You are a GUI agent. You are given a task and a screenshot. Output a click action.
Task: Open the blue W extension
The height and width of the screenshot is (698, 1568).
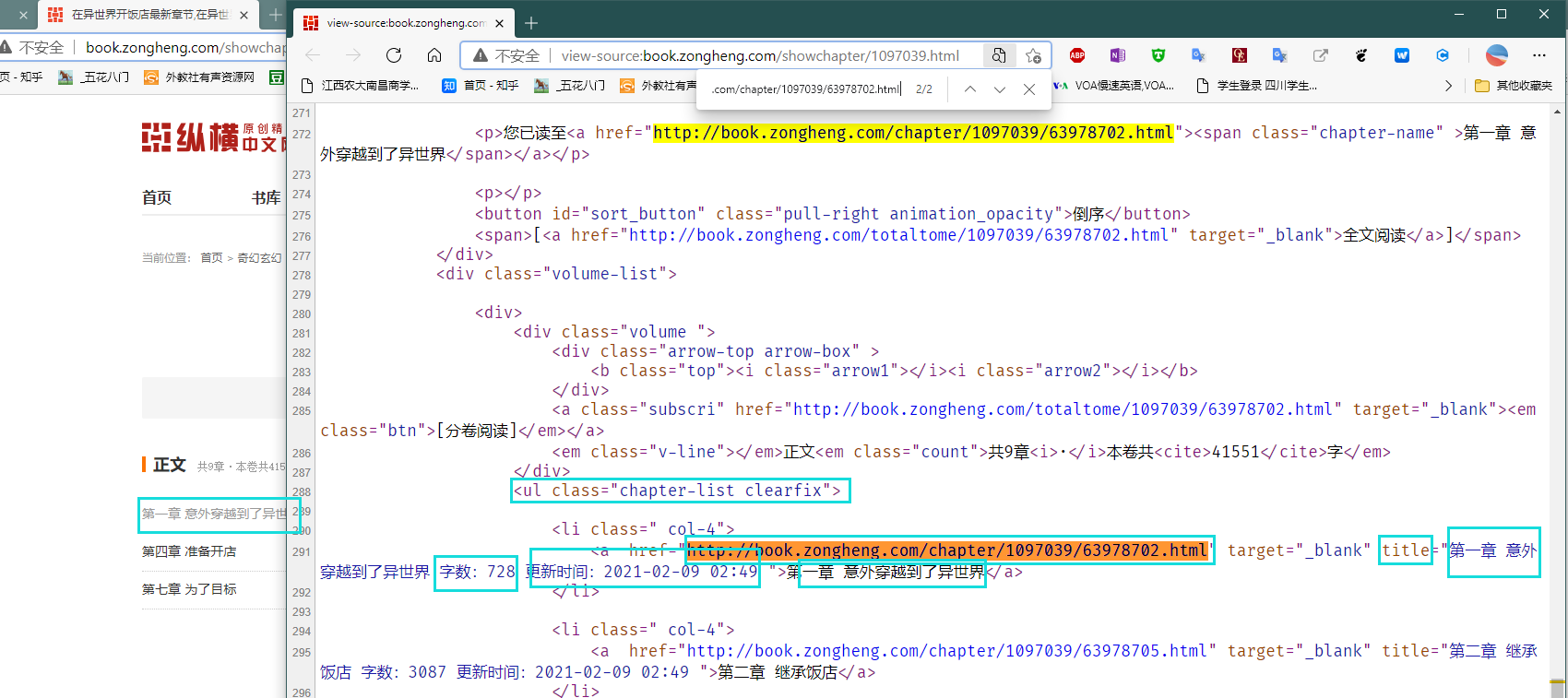1402,55
